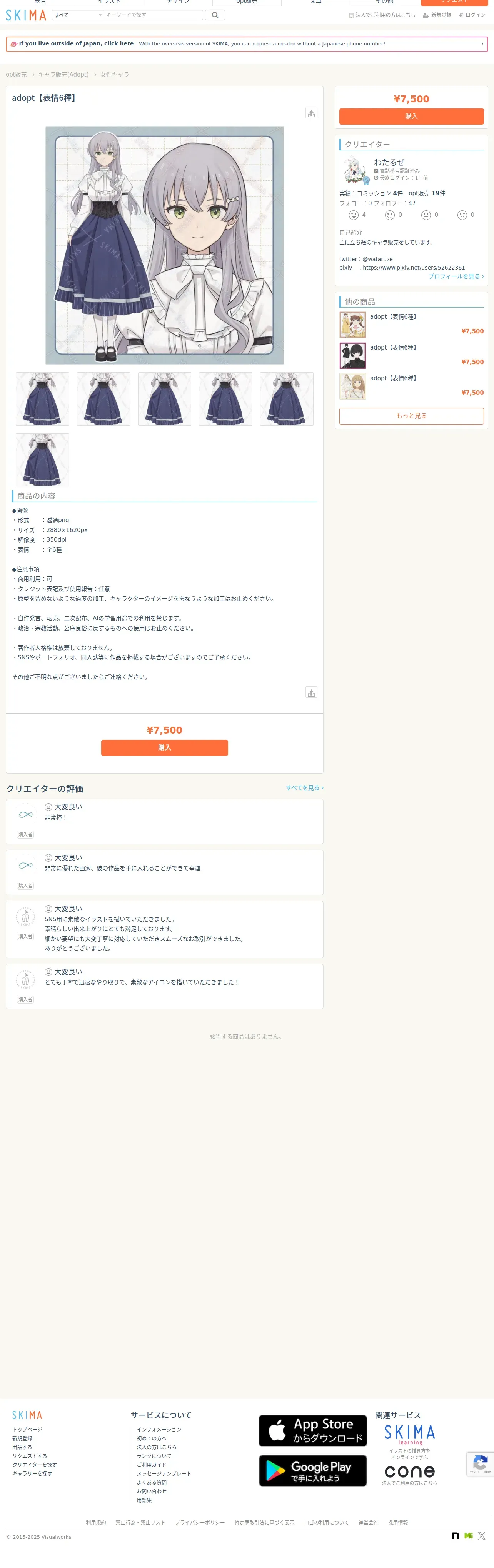Open the すべて category dropdown
This screenshot has width=494, height=1568.
click(x=78, y=15)
